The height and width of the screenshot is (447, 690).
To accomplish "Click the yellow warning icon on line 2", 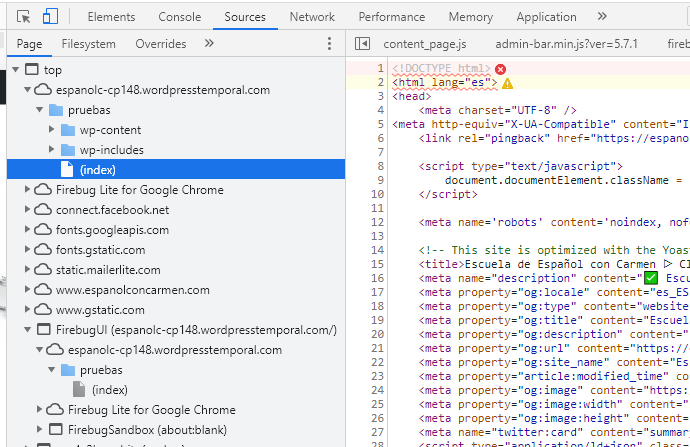I will coord(507,84).
